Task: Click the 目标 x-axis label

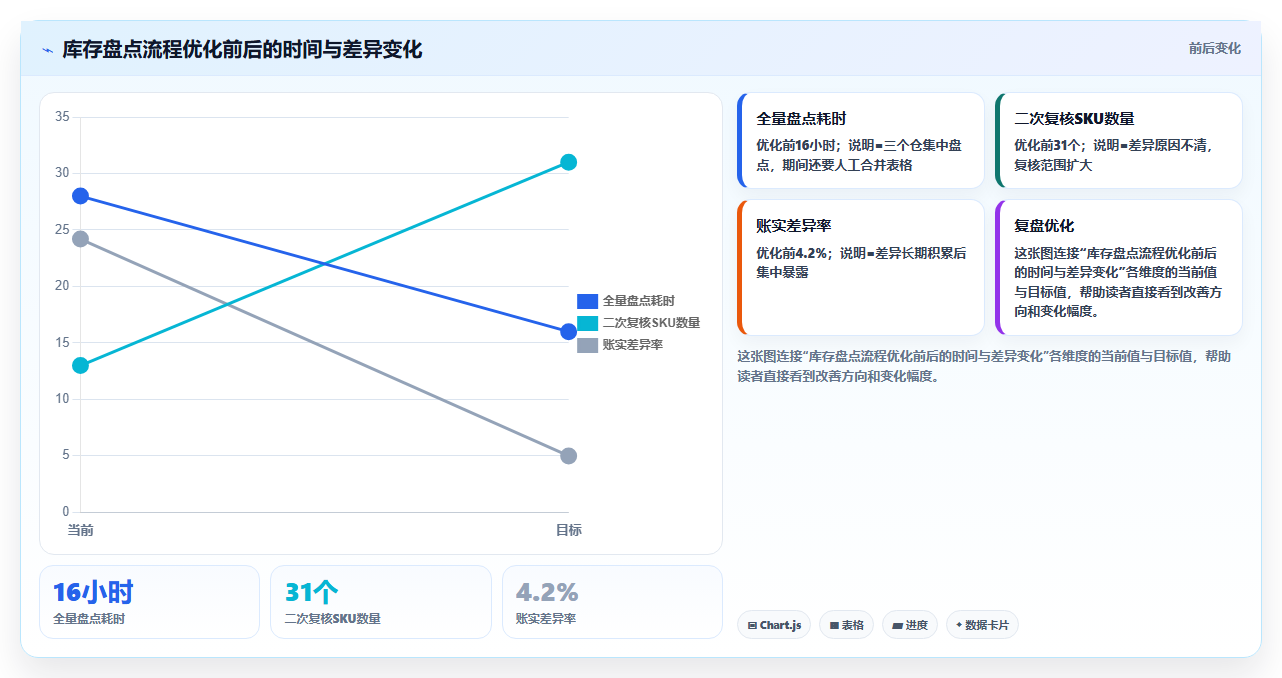Action: 569,530
